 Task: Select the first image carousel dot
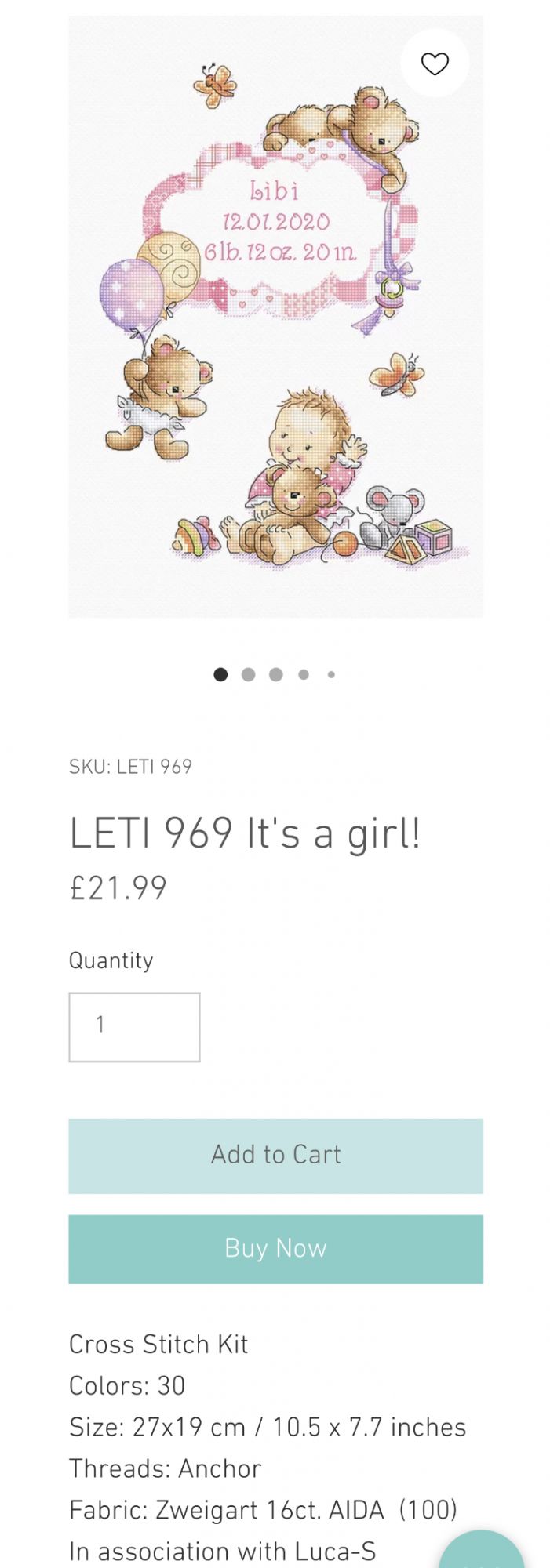click(x=220, y=674)
